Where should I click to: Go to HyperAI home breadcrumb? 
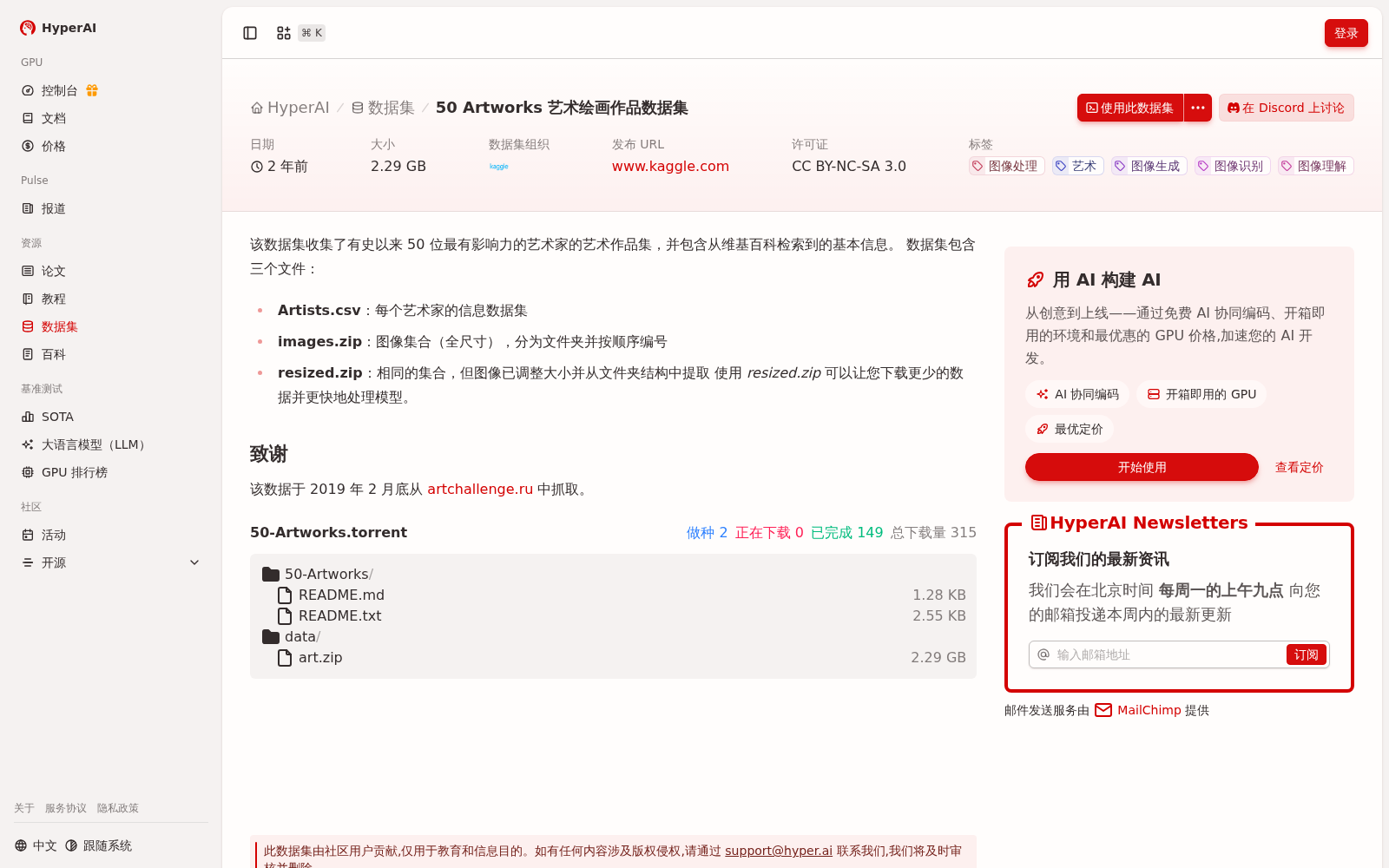[290, 108]
